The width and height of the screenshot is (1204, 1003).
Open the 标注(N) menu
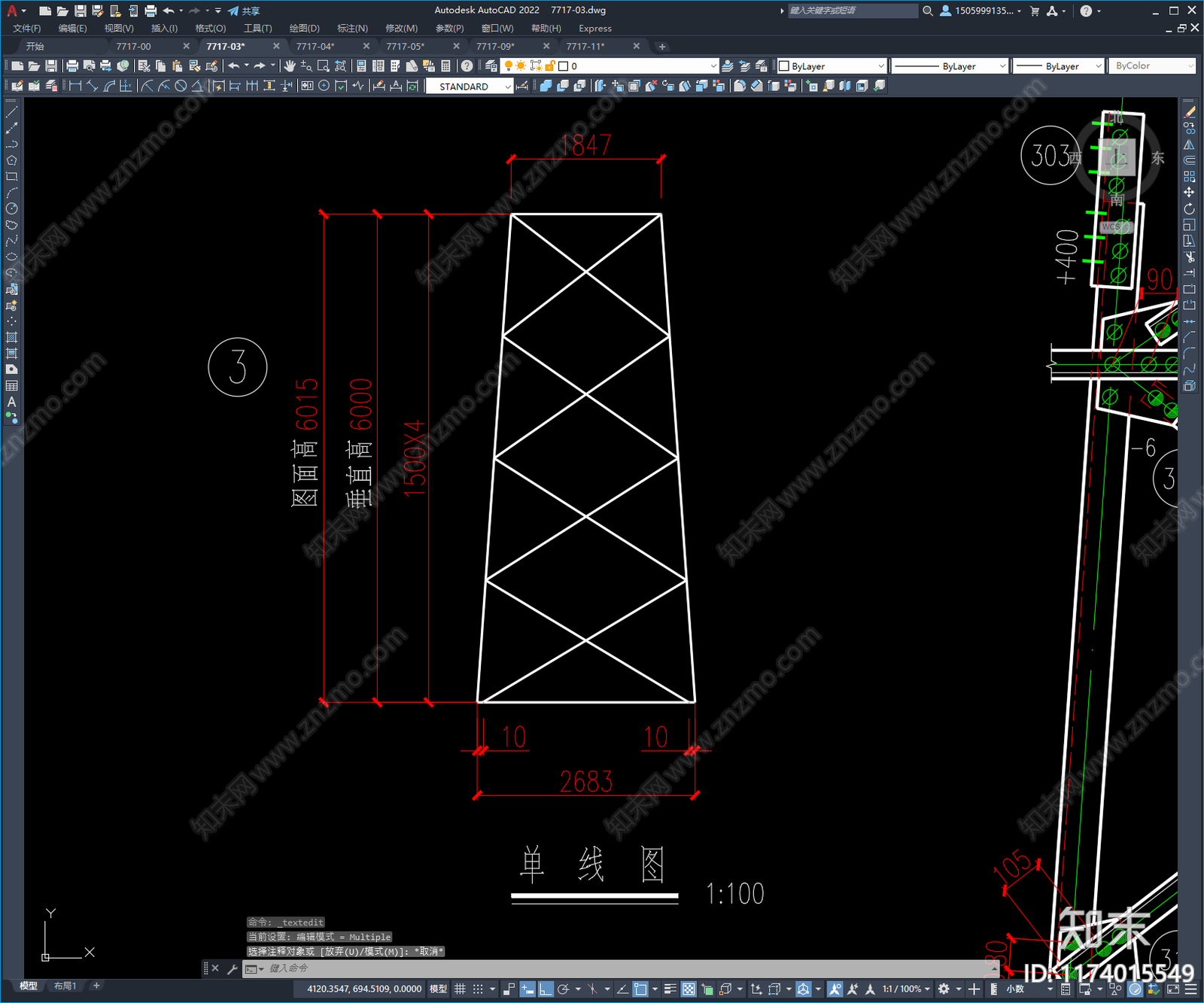(352, 29)
